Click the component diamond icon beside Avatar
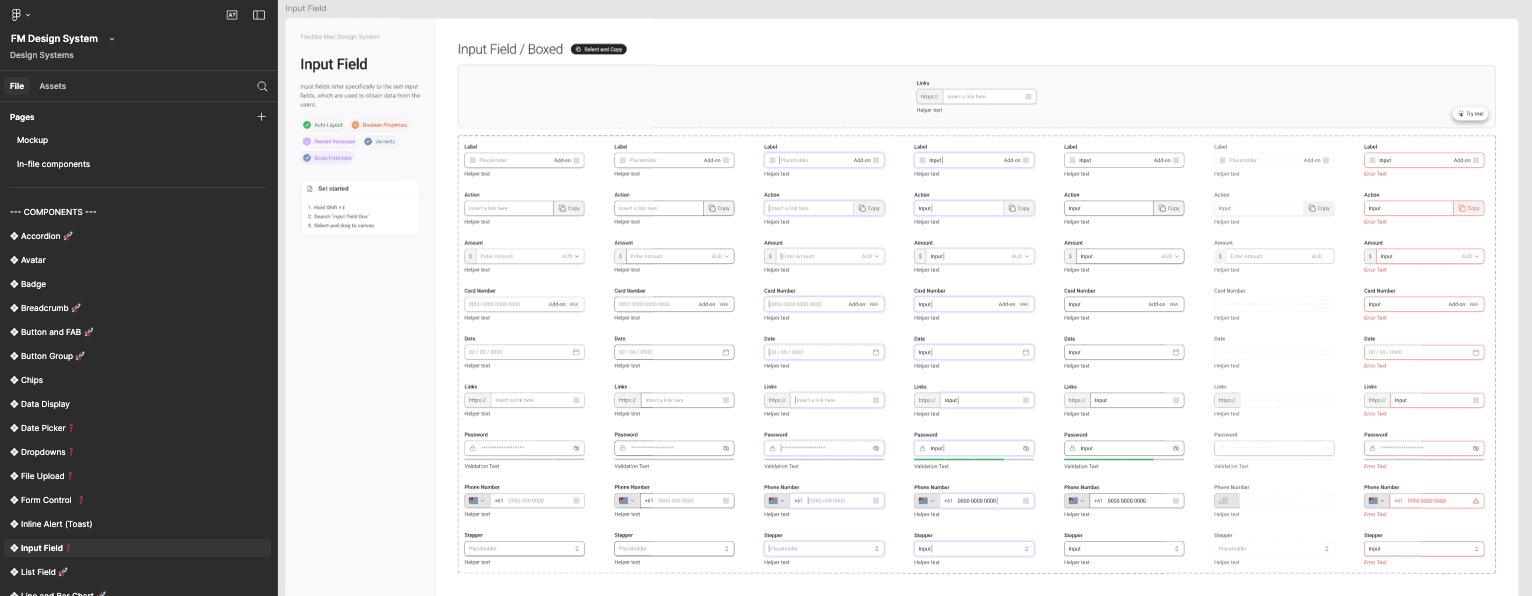1532x596 pixels. tap(14, 260)
